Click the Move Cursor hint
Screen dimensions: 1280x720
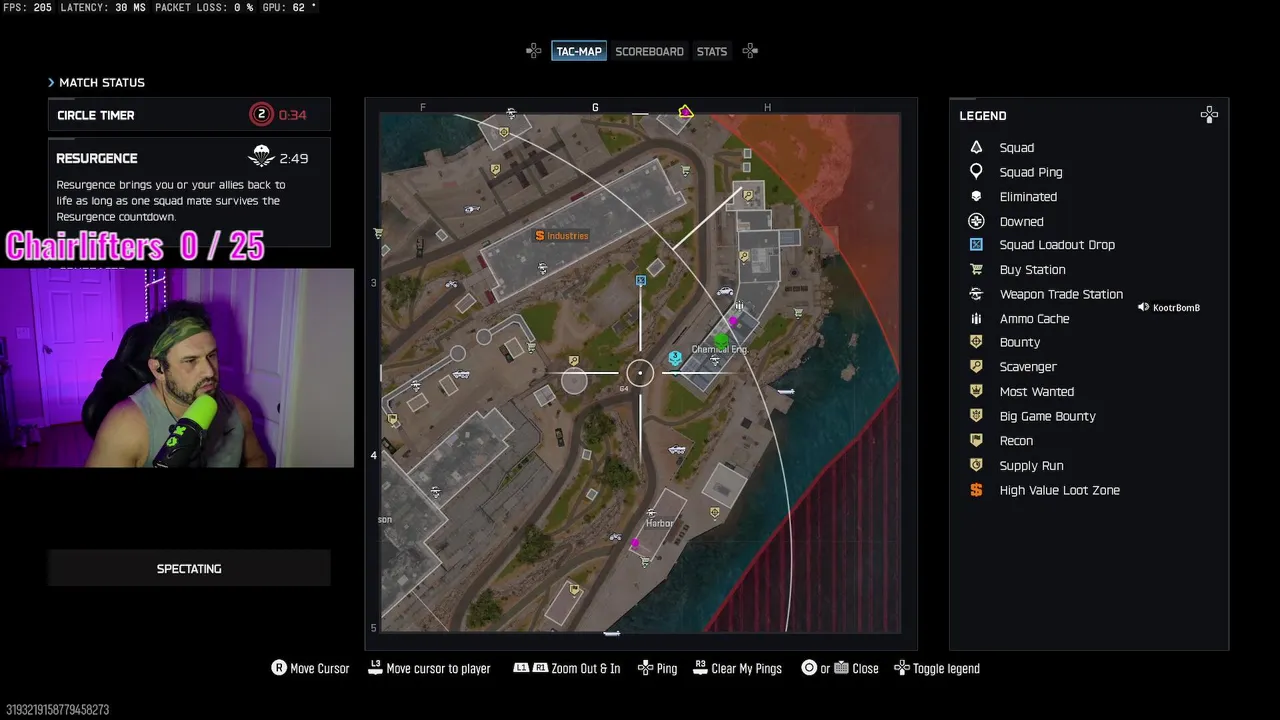click(x=311, y=668)
